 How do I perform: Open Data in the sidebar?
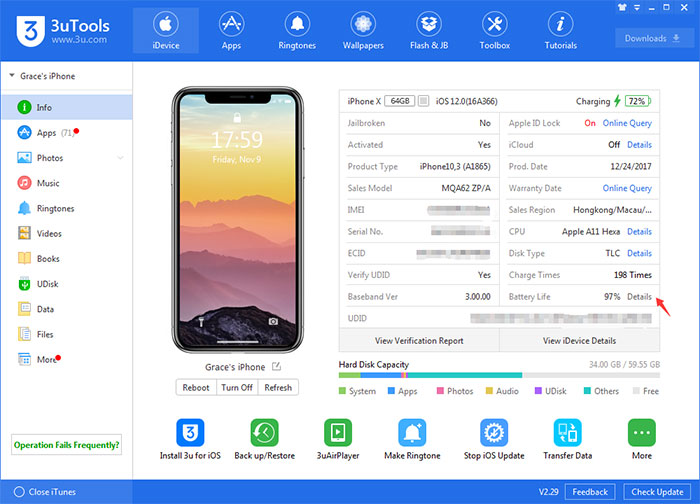pos(67,309)
